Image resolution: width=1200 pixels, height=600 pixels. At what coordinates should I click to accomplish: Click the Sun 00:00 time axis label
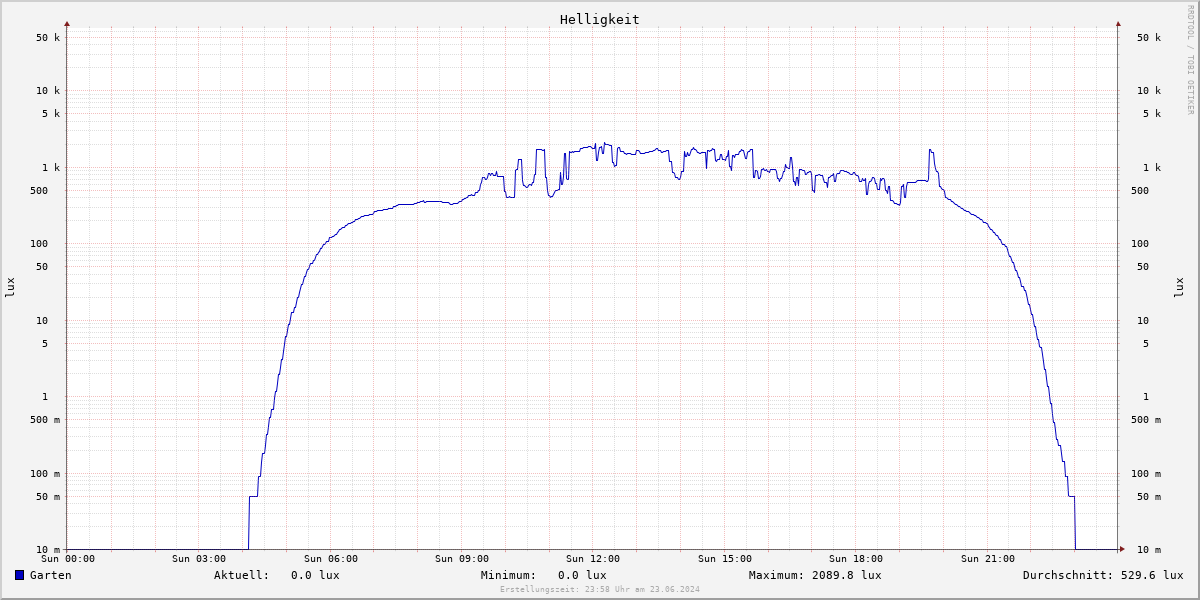(68, 559)
